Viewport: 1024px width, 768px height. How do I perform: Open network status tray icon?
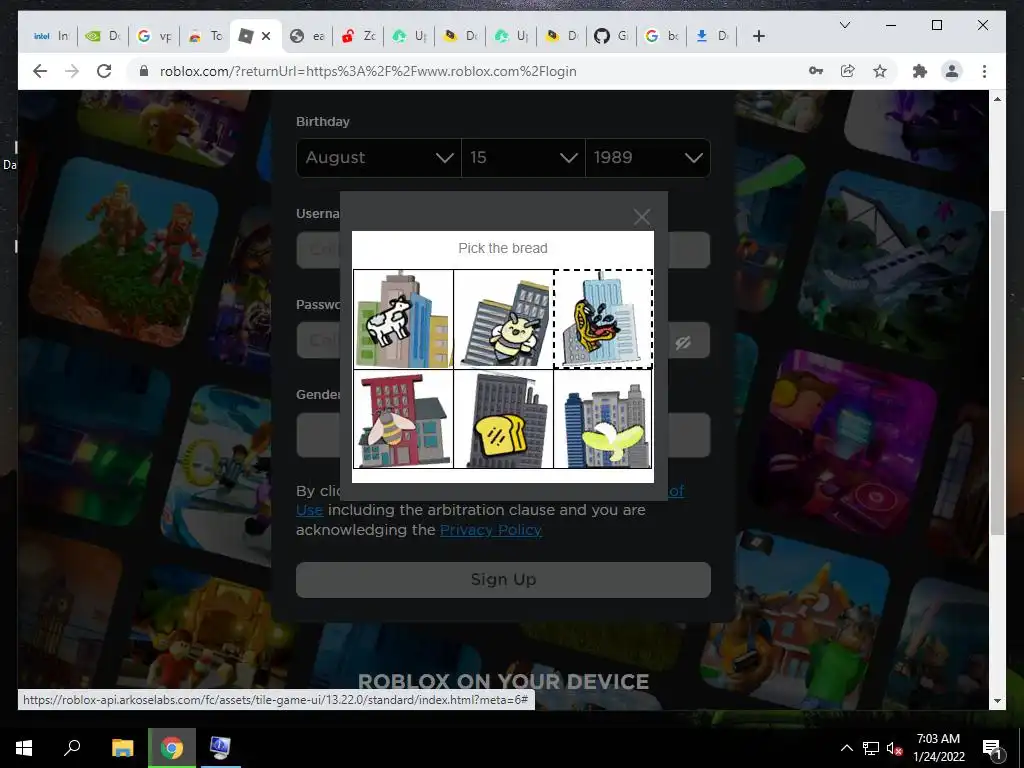pos(871,748)
